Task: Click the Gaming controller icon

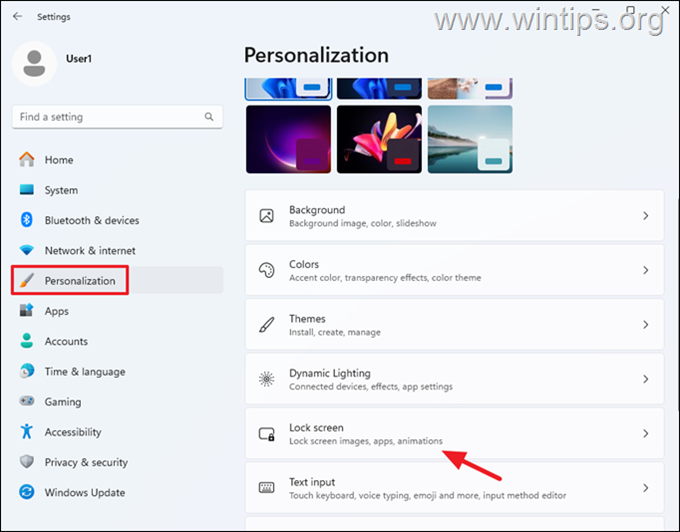Action: coord(26,401)
